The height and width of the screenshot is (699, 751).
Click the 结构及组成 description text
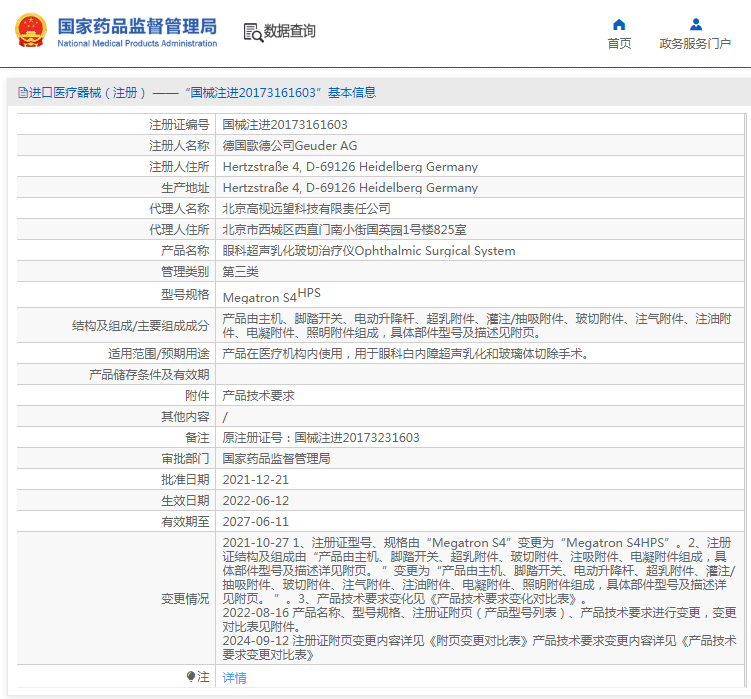tap(477, 325)
